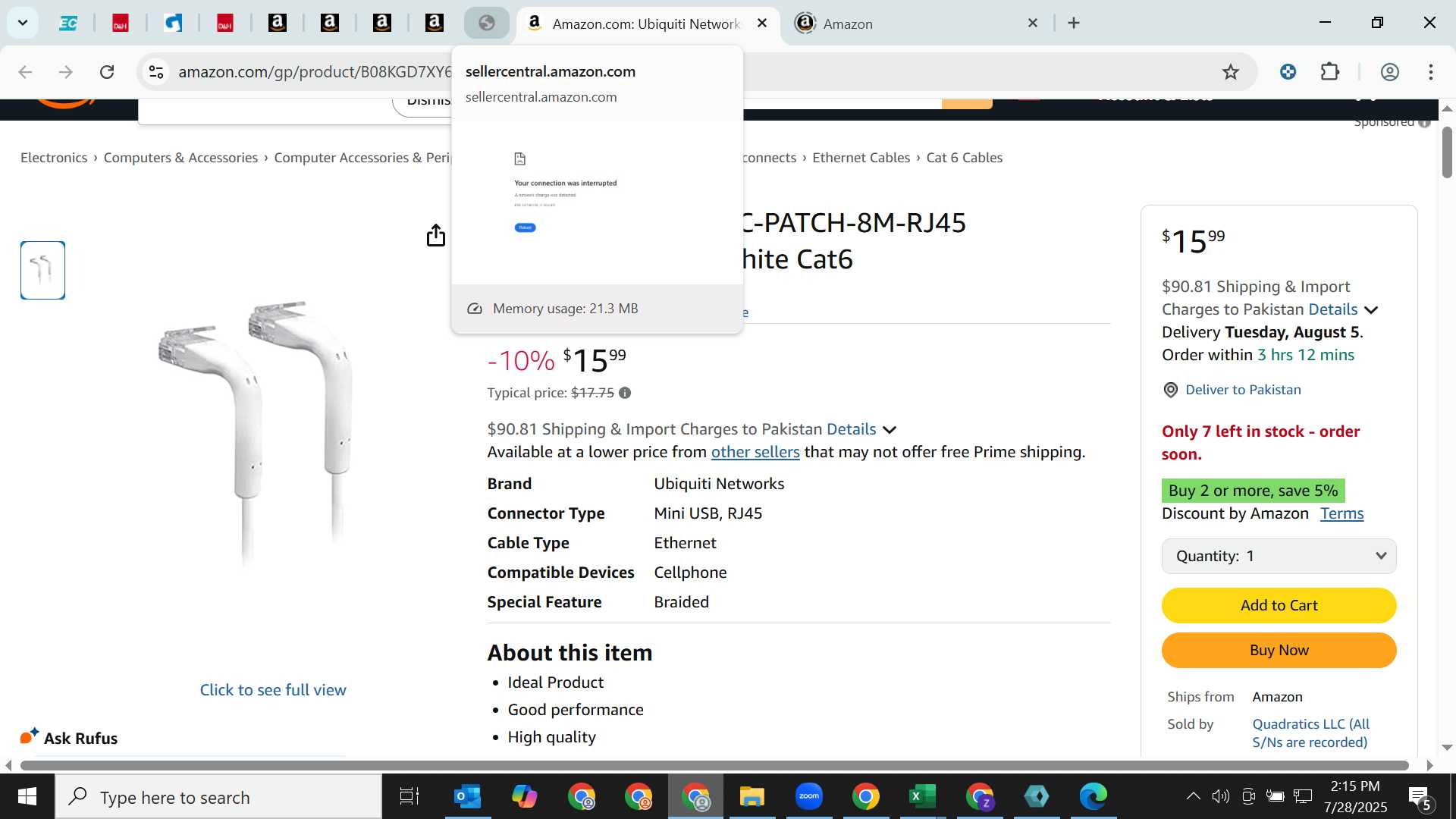1456x819 pixels.
Task: Open Chrome with Z profile badge
Action: tap(980, 797)
